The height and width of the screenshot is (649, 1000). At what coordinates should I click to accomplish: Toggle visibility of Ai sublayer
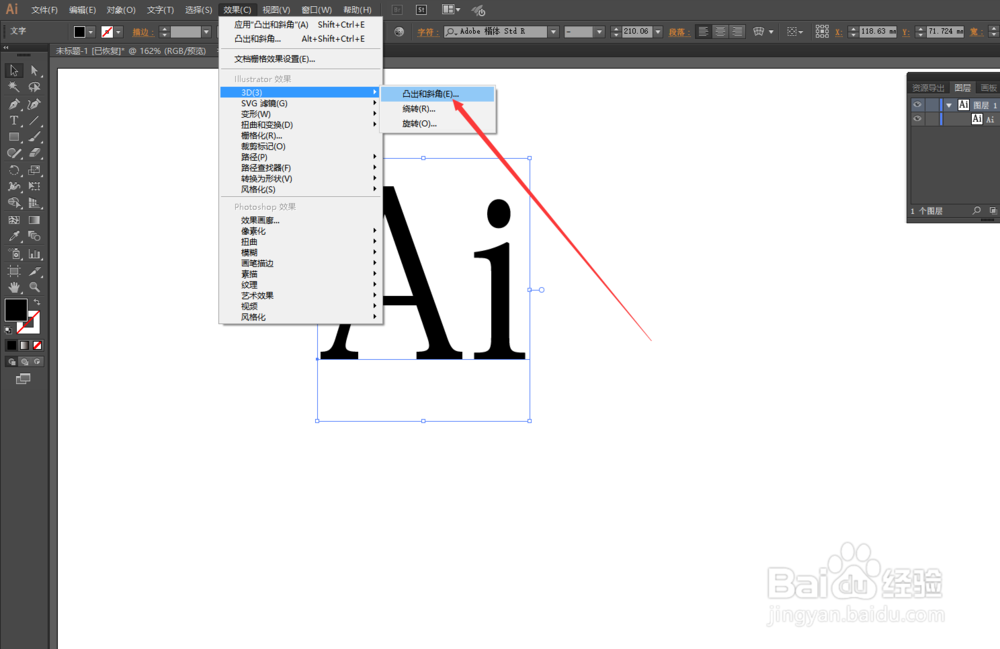pos(917,119)
